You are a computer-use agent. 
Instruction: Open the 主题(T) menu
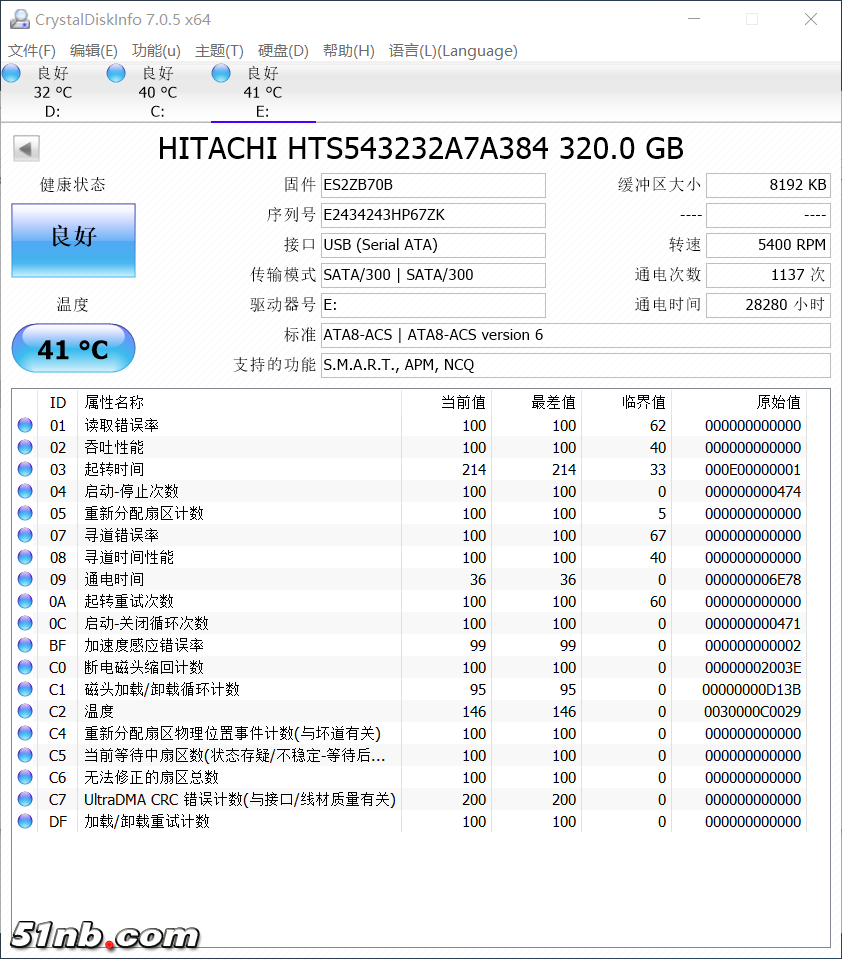219,51
